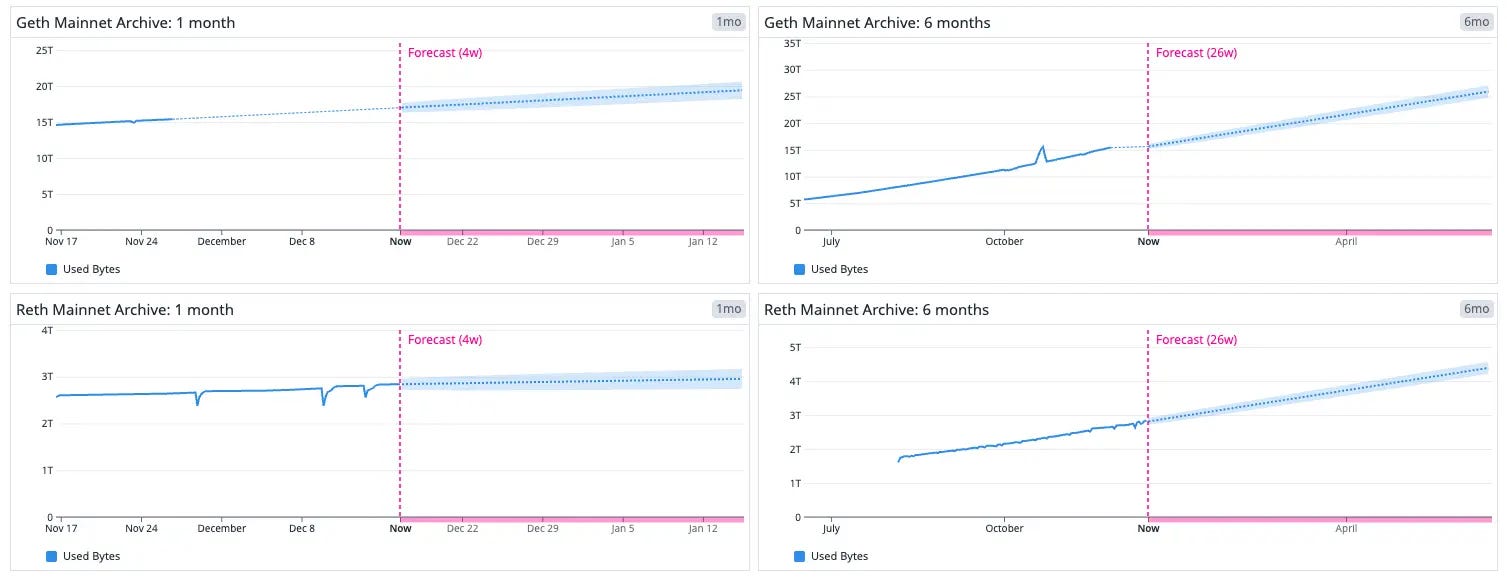1507x580 pixels.
Task: Toggle the Used Bytes legend in Reth 6 months
Action: [831, 556]
